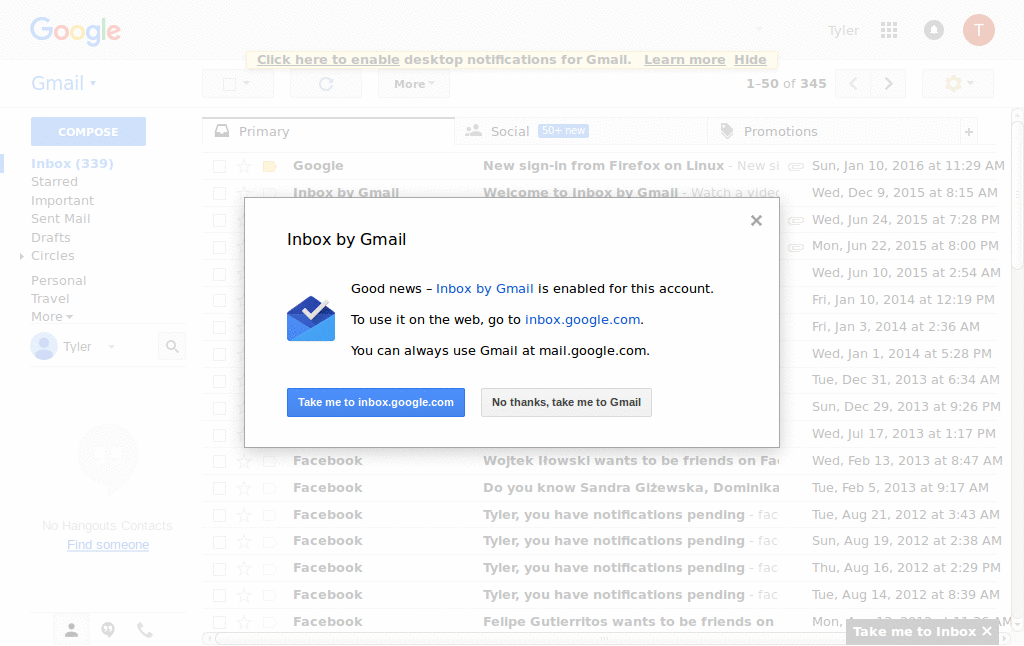This screenshot has width=1024, height=646.
Task: Select checkbox of Aug 21, 2012 email
Action: coord(219,515)
